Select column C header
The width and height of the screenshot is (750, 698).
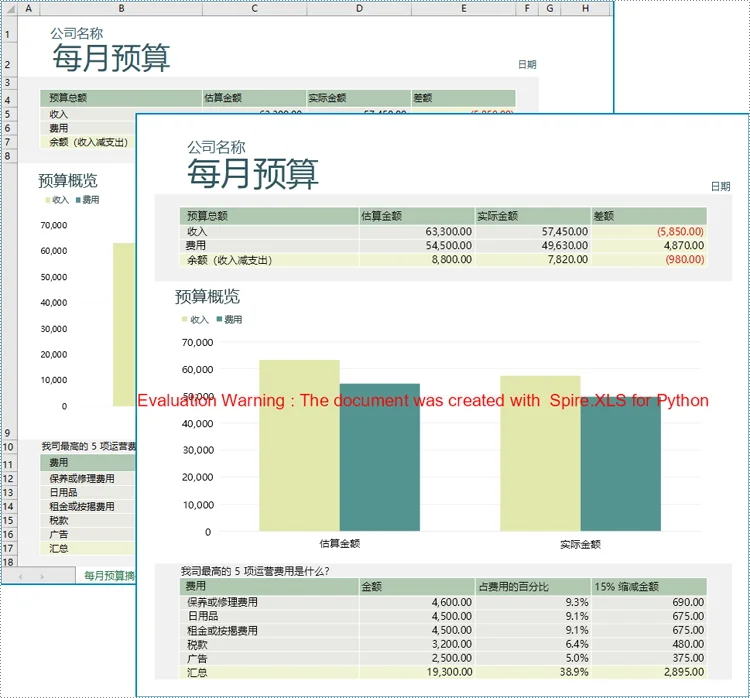pyautogui.click(x=254, y=9)
